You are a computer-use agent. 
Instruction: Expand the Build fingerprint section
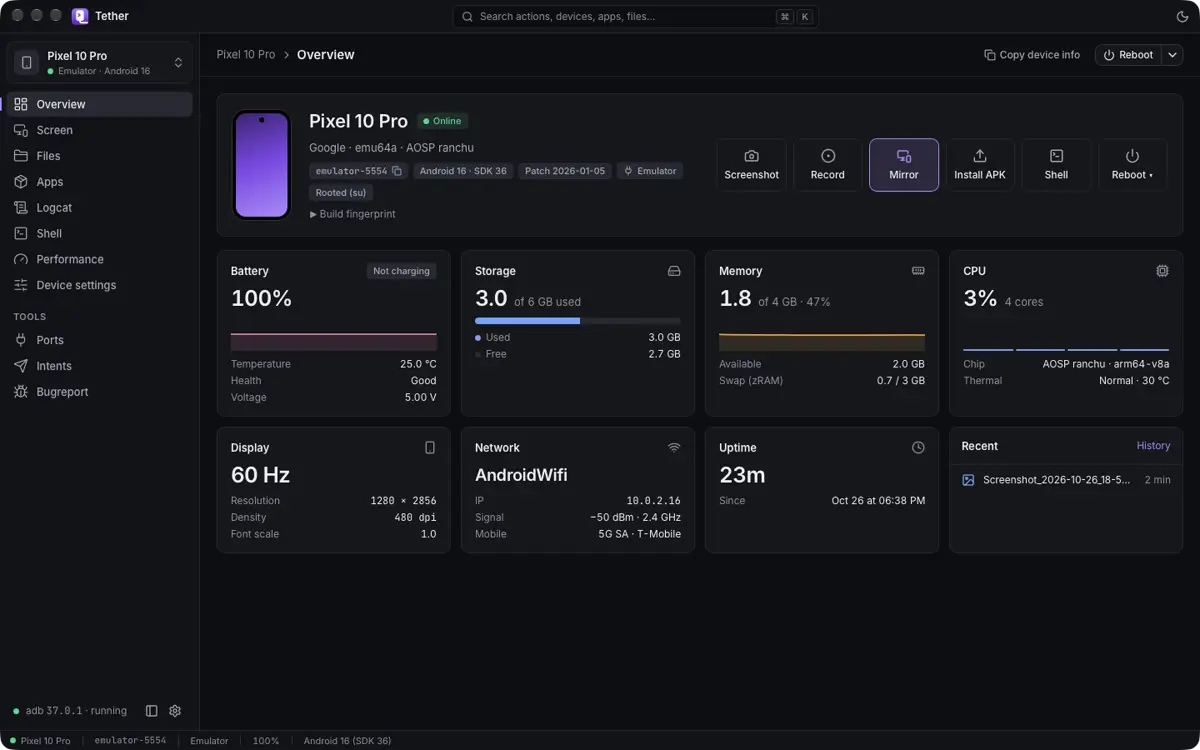pyautogui.click(x=352, y=214)
